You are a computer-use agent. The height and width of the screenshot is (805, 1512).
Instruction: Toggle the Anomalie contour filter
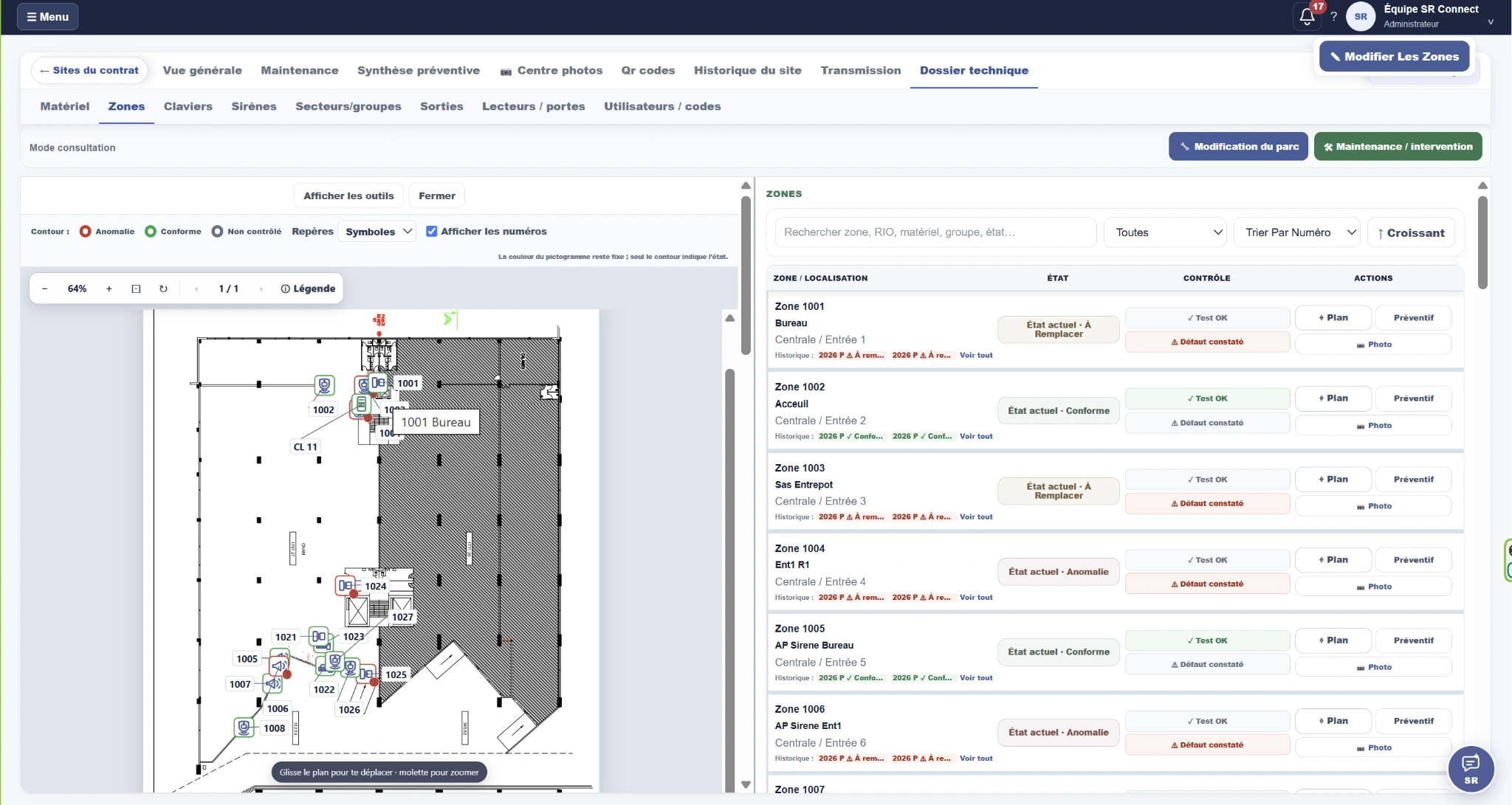pyautogui.click(x=107, y=232)
